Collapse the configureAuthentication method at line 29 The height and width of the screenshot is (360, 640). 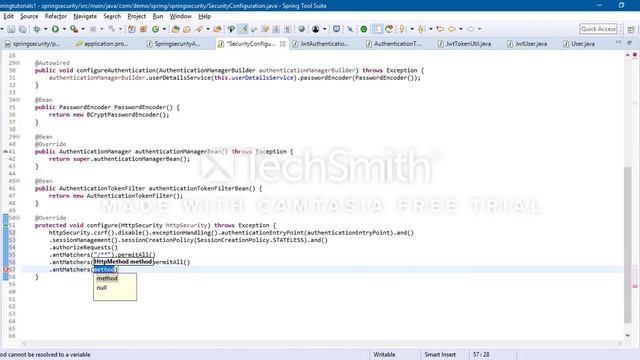(x=18, y=63)
